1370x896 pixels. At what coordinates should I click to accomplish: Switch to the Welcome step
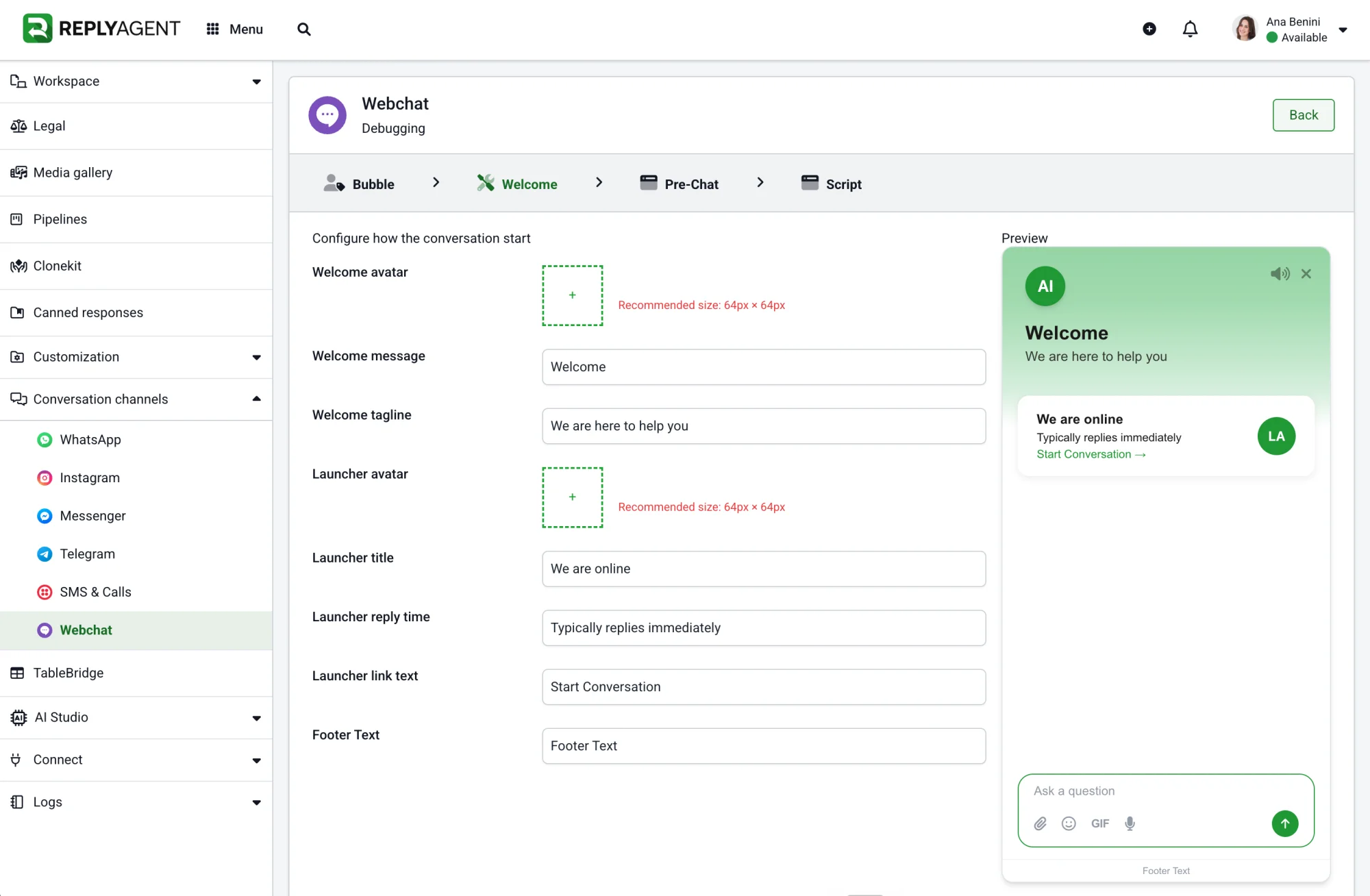[x=517, y=184]
